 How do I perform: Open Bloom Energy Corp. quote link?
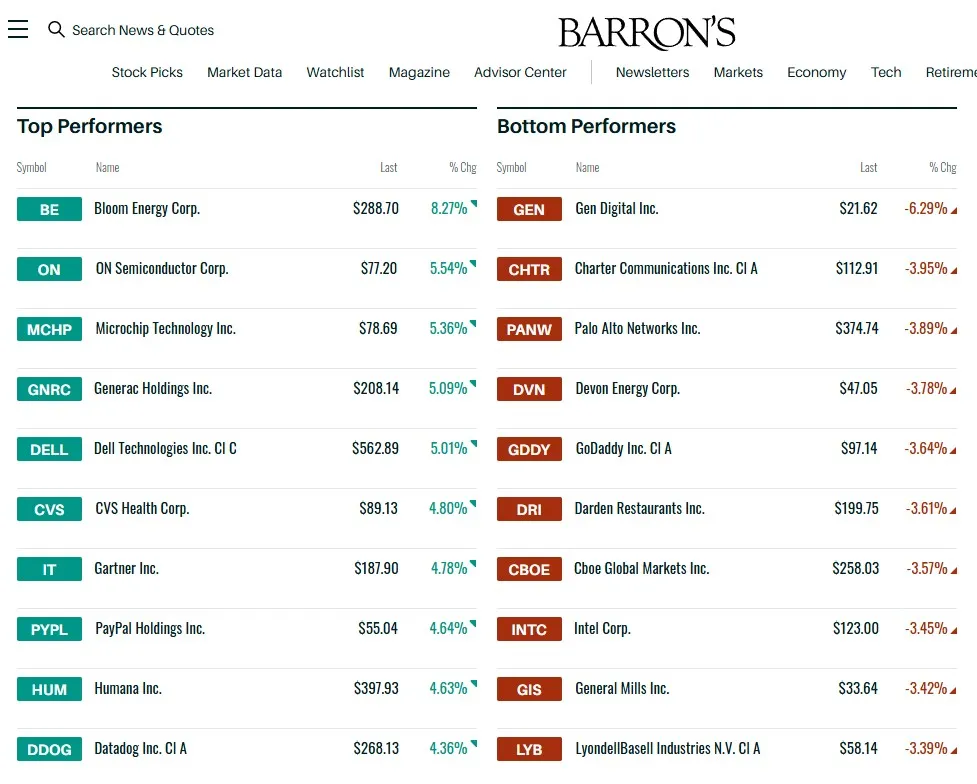[x=147, y=209]
